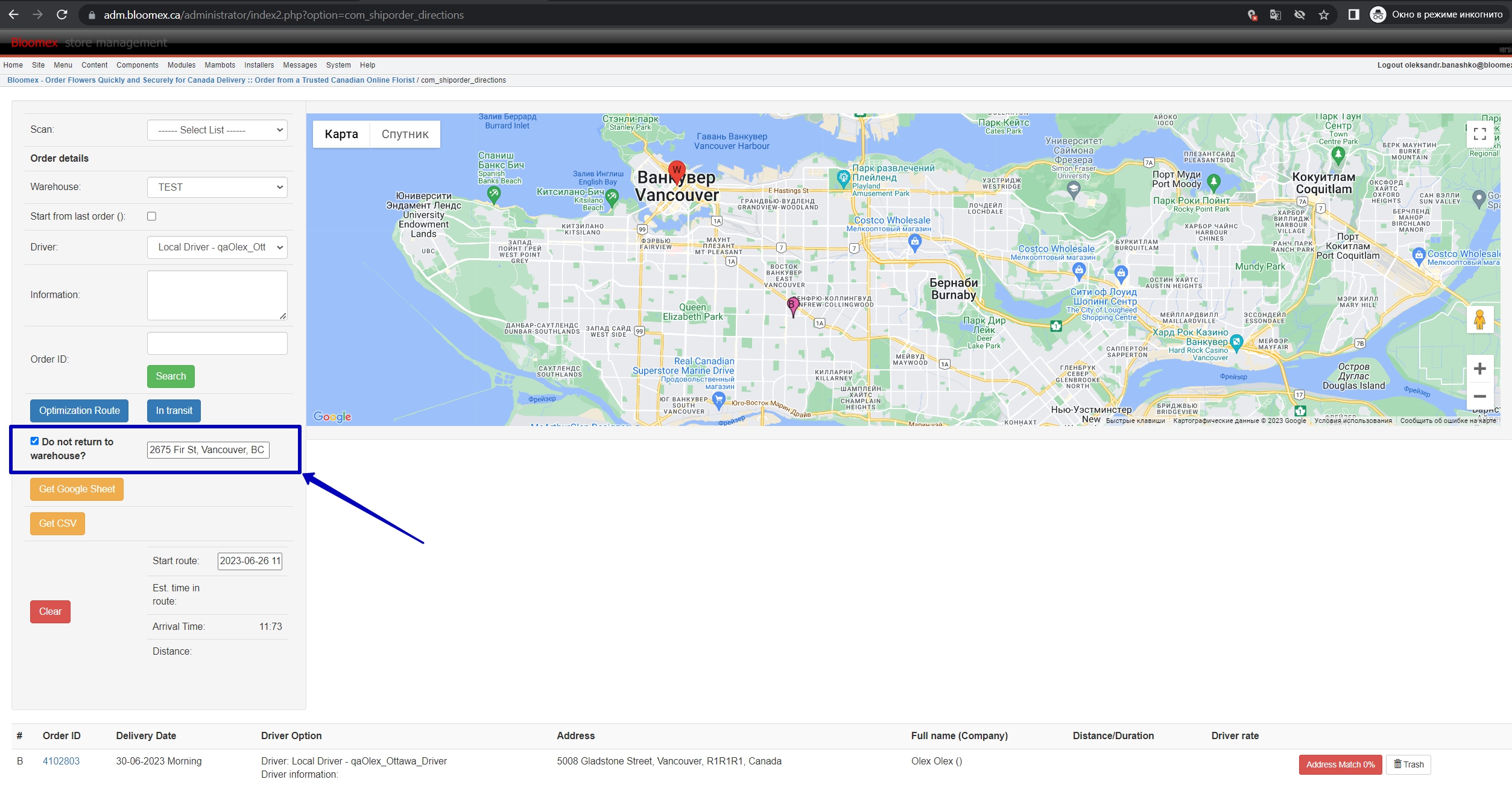1512x788 pixels.
Task: Click the Trash button for order row
Action: (1408, 764)
